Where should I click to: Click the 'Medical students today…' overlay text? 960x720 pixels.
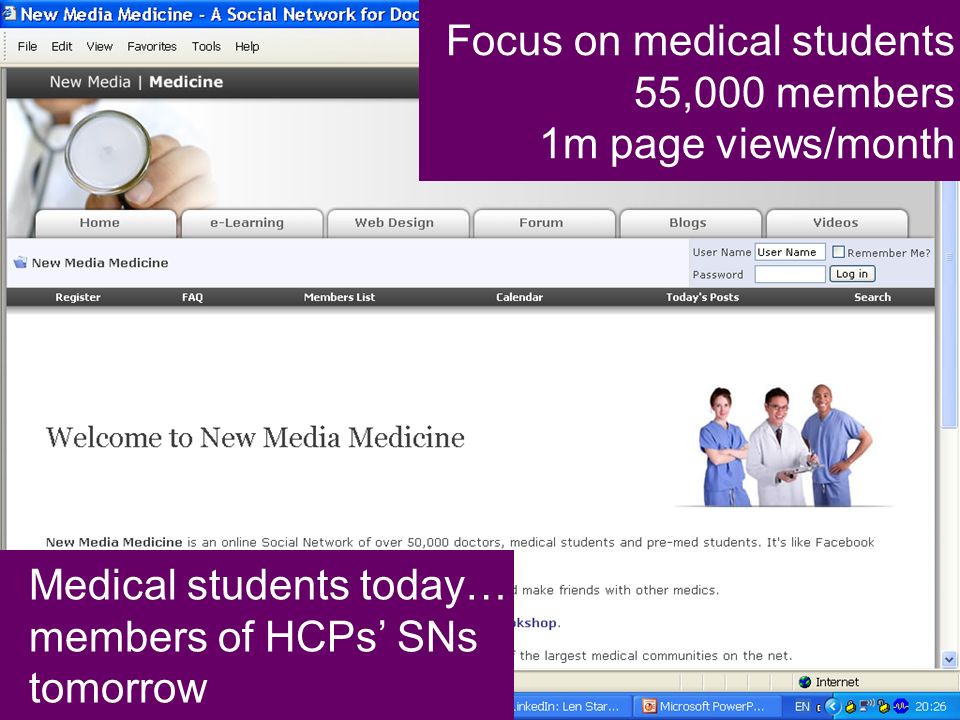tap(267, 585)
